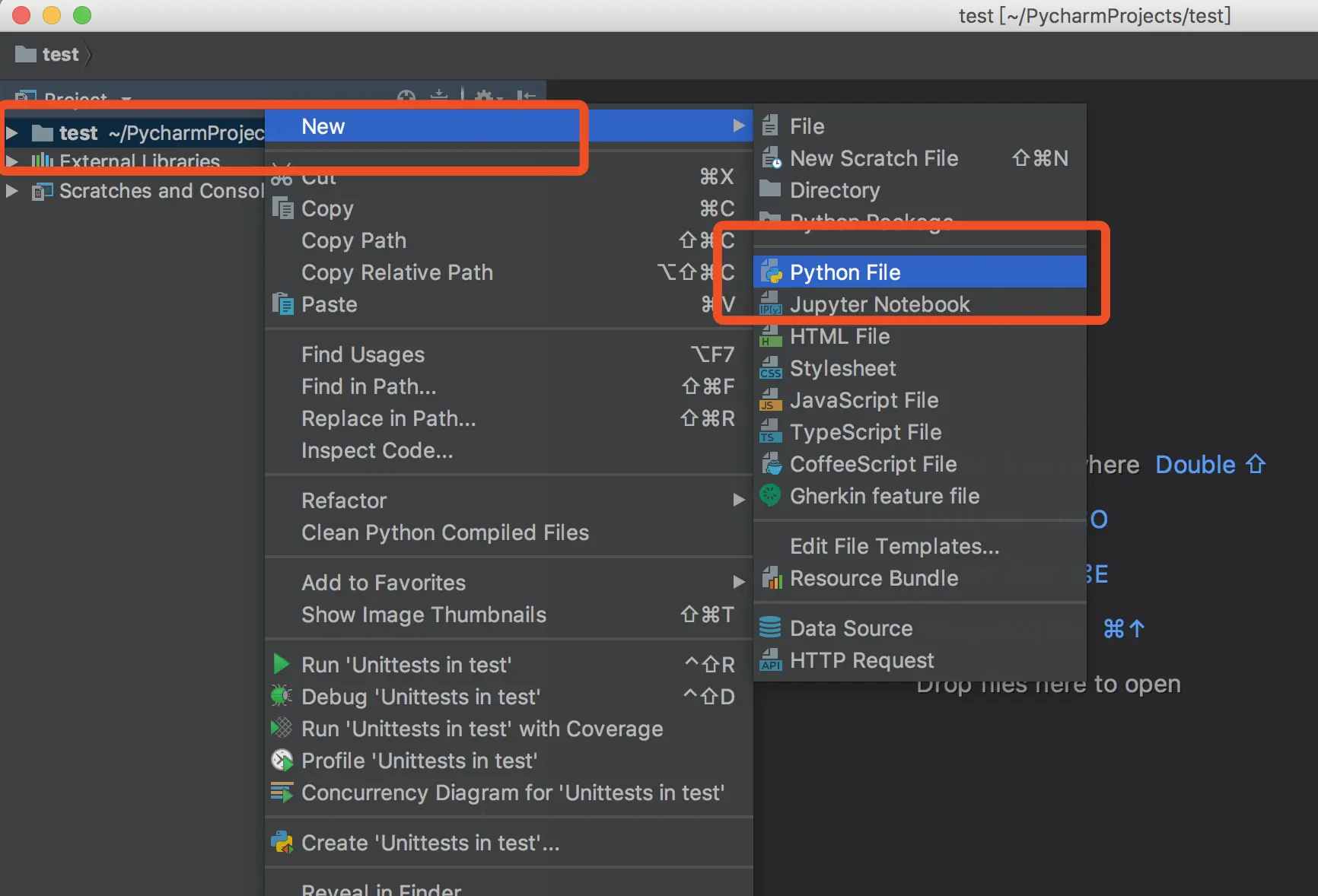
Task: Click the Profile 'Unittests in test' icon
Action: 282,760
